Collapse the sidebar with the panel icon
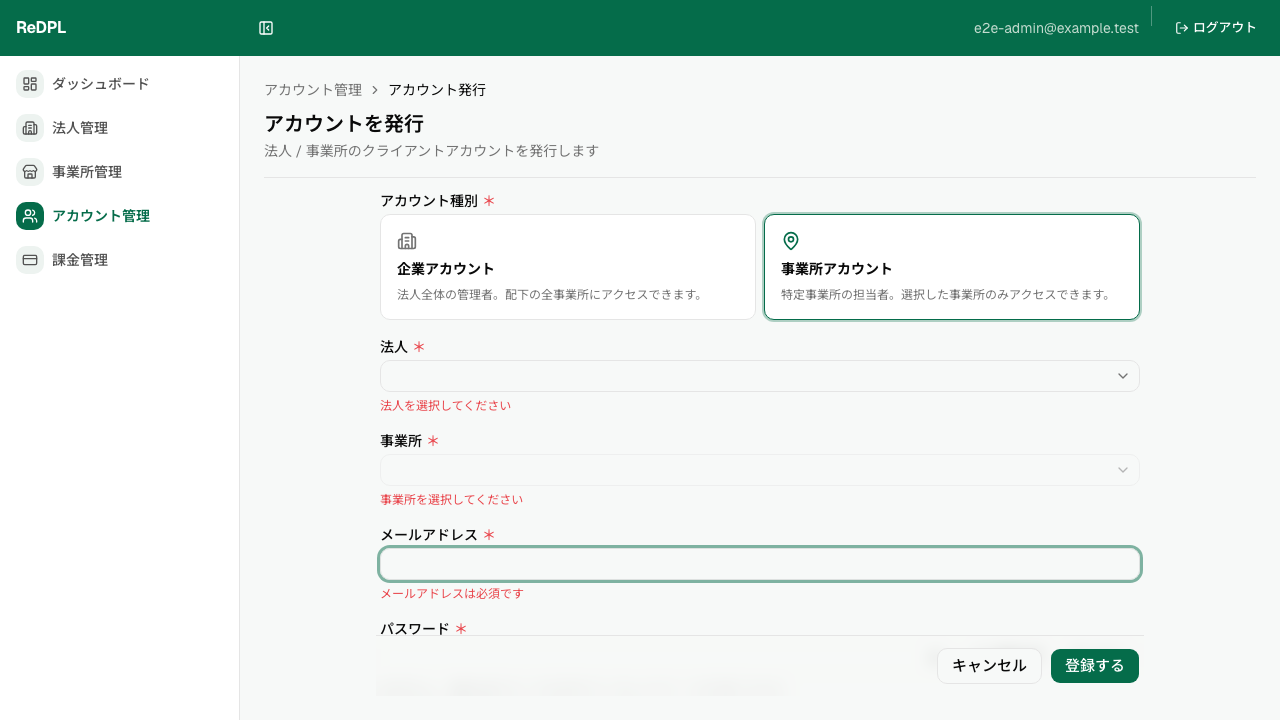1280x720 pixels. click(266, 28)
